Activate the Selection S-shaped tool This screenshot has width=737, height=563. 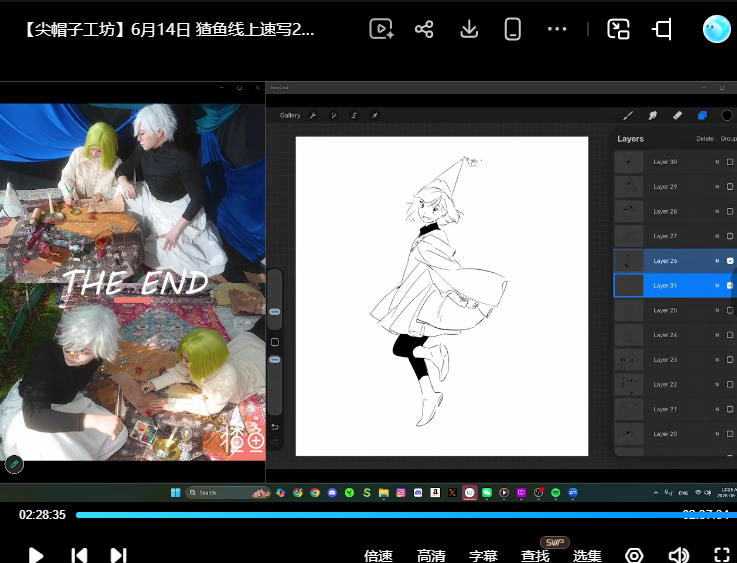(x=354, y=115)
